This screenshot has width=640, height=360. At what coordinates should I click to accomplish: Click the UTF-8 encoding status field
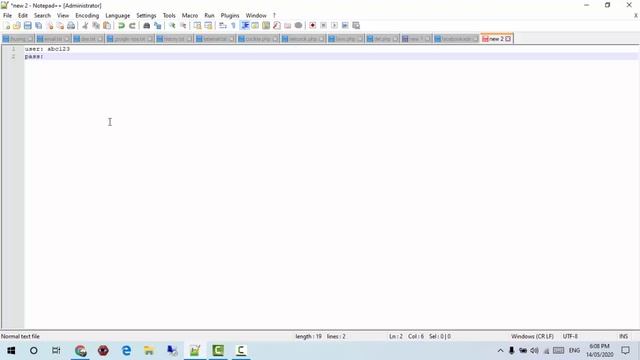570,336
